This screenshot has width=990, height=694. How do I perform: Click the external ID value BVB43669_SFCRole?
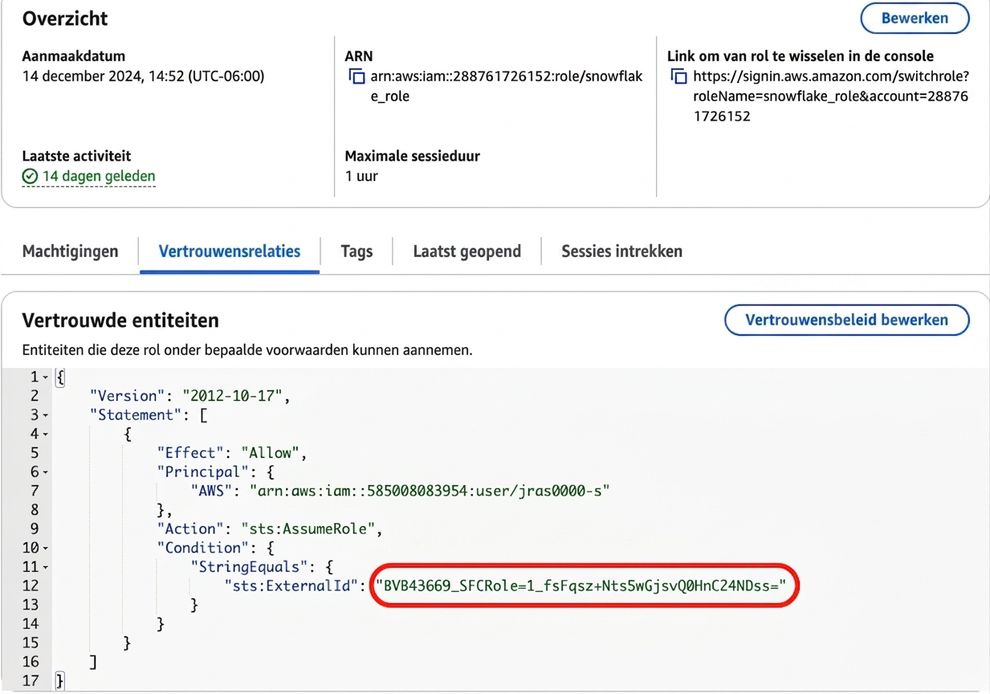coord(581,585)
